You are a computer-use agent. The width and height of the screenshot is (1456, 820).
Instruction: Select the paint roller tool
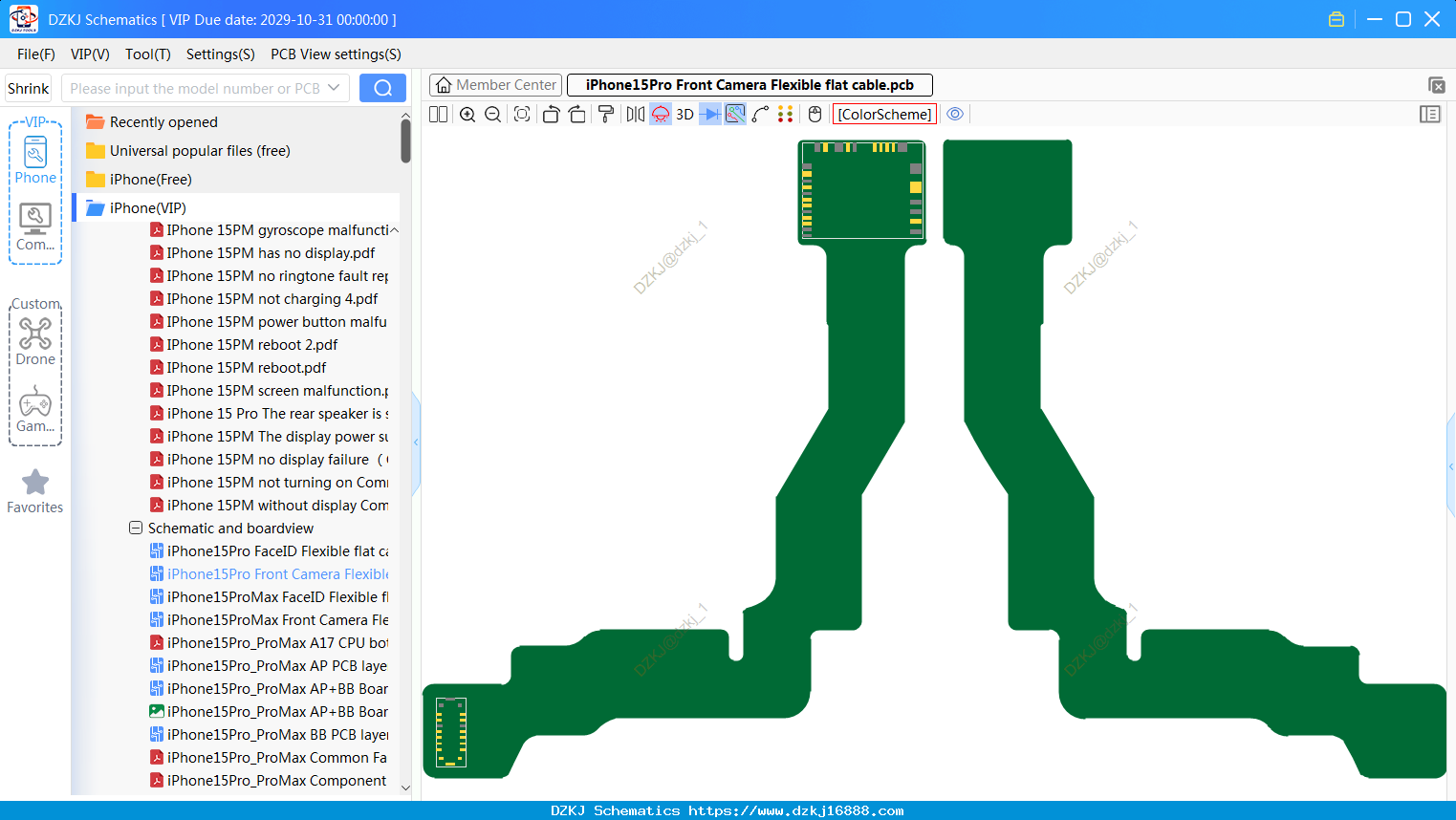click(x=606, y=114)
